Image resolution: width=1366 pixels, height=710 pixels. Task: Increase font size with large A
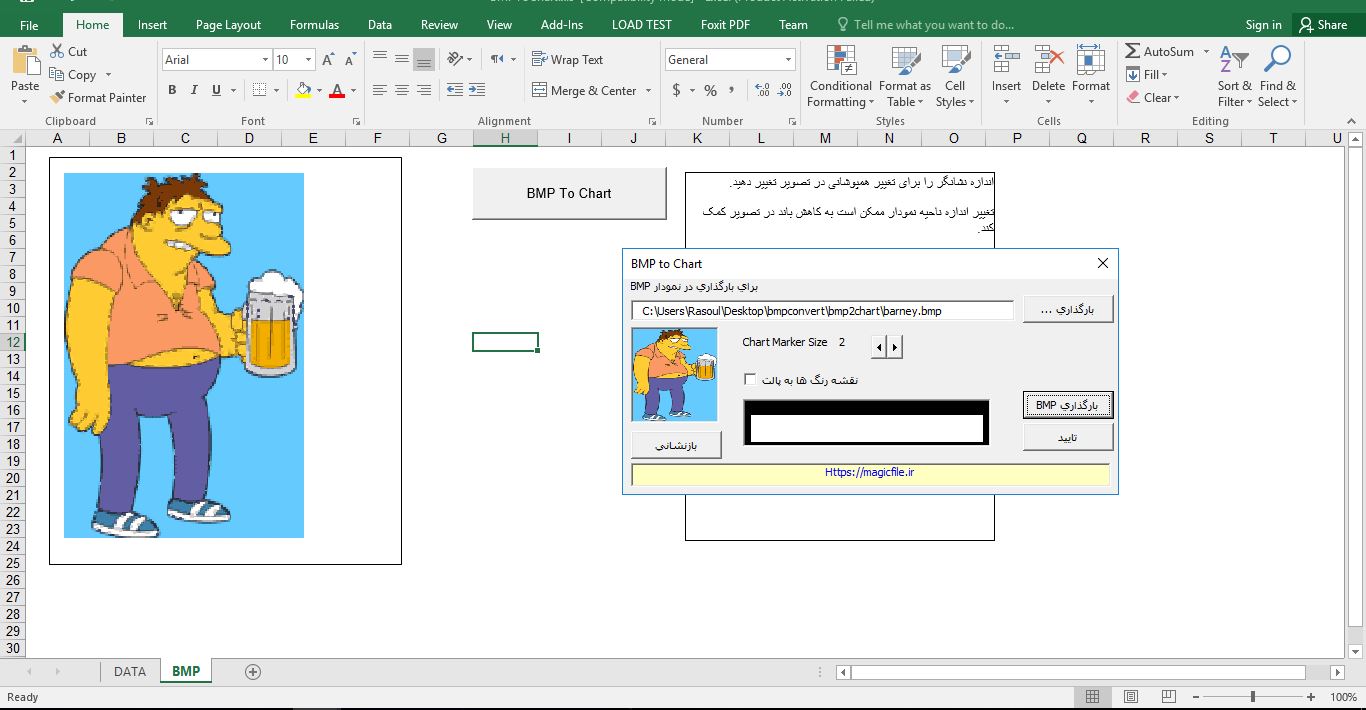[x=328, y=60]
